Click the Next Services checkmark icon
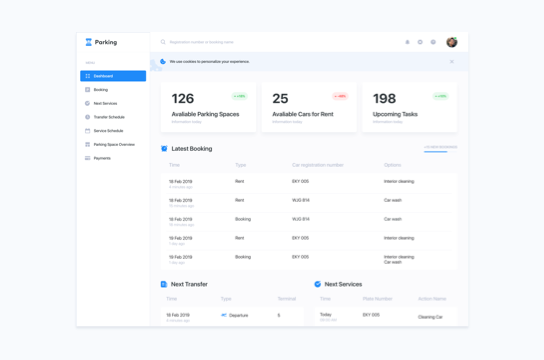This screenshot has height=360, width=544. pyautogui.click(x=317, y=284)
